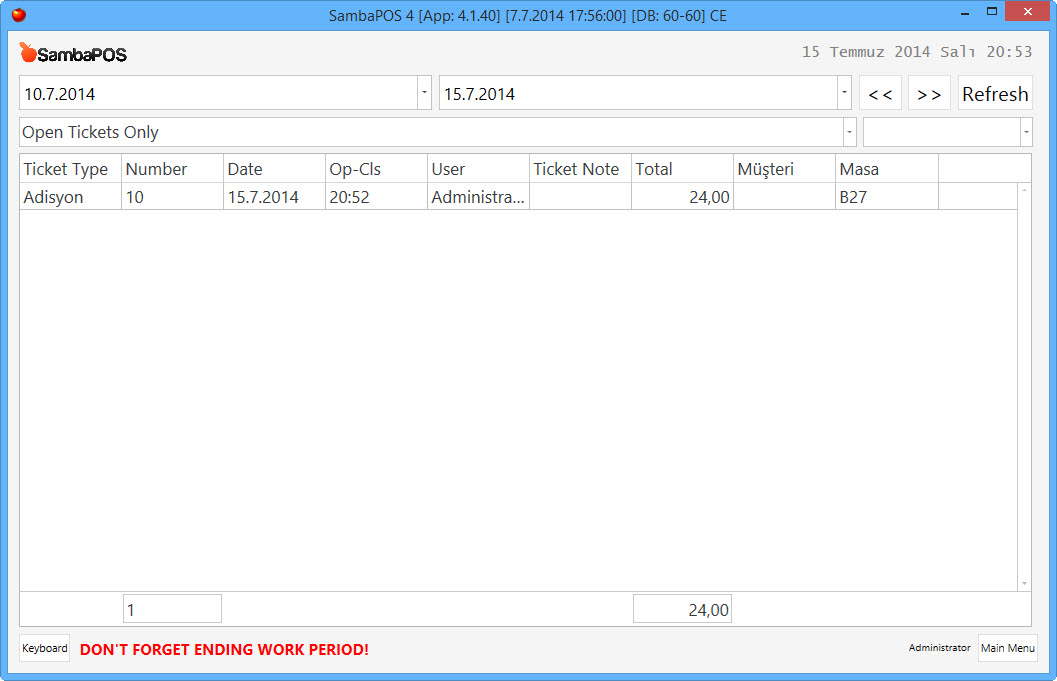Image resolution: width=1057 pixels, height=681 pixels.
Task: Maximize the SambaPOS window
Action: point(992,12)
